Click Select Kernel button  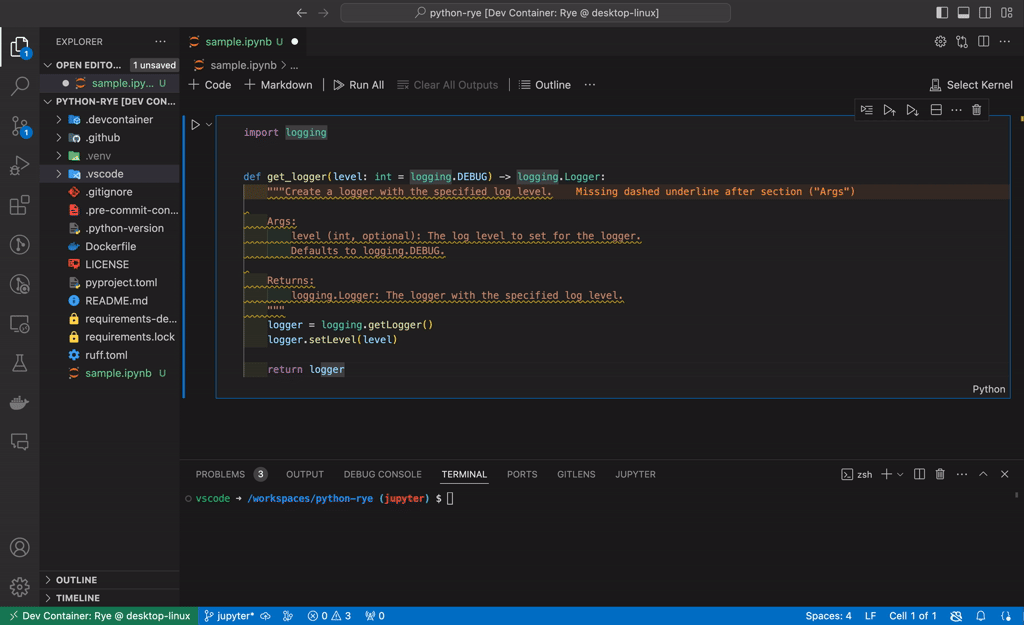point(971,85)
